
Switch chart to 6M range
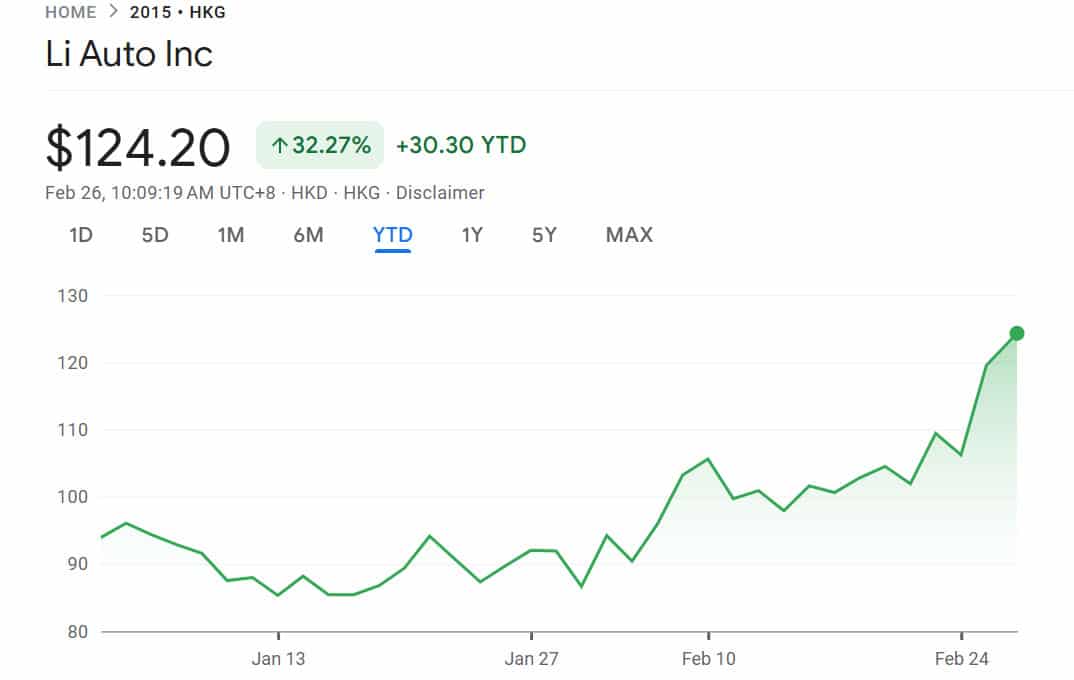308,235
